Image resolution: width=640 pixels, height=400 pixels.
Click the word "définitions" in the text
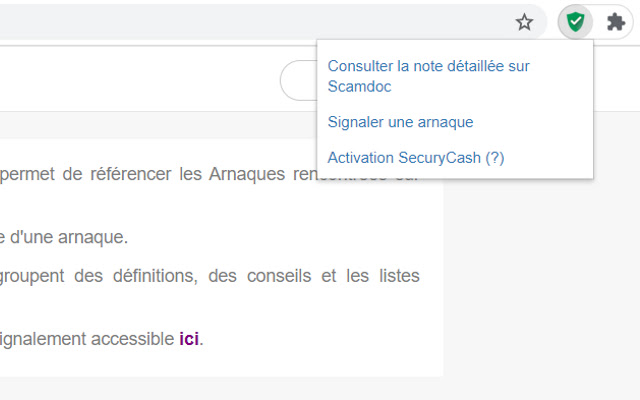(x=147, y=276)
